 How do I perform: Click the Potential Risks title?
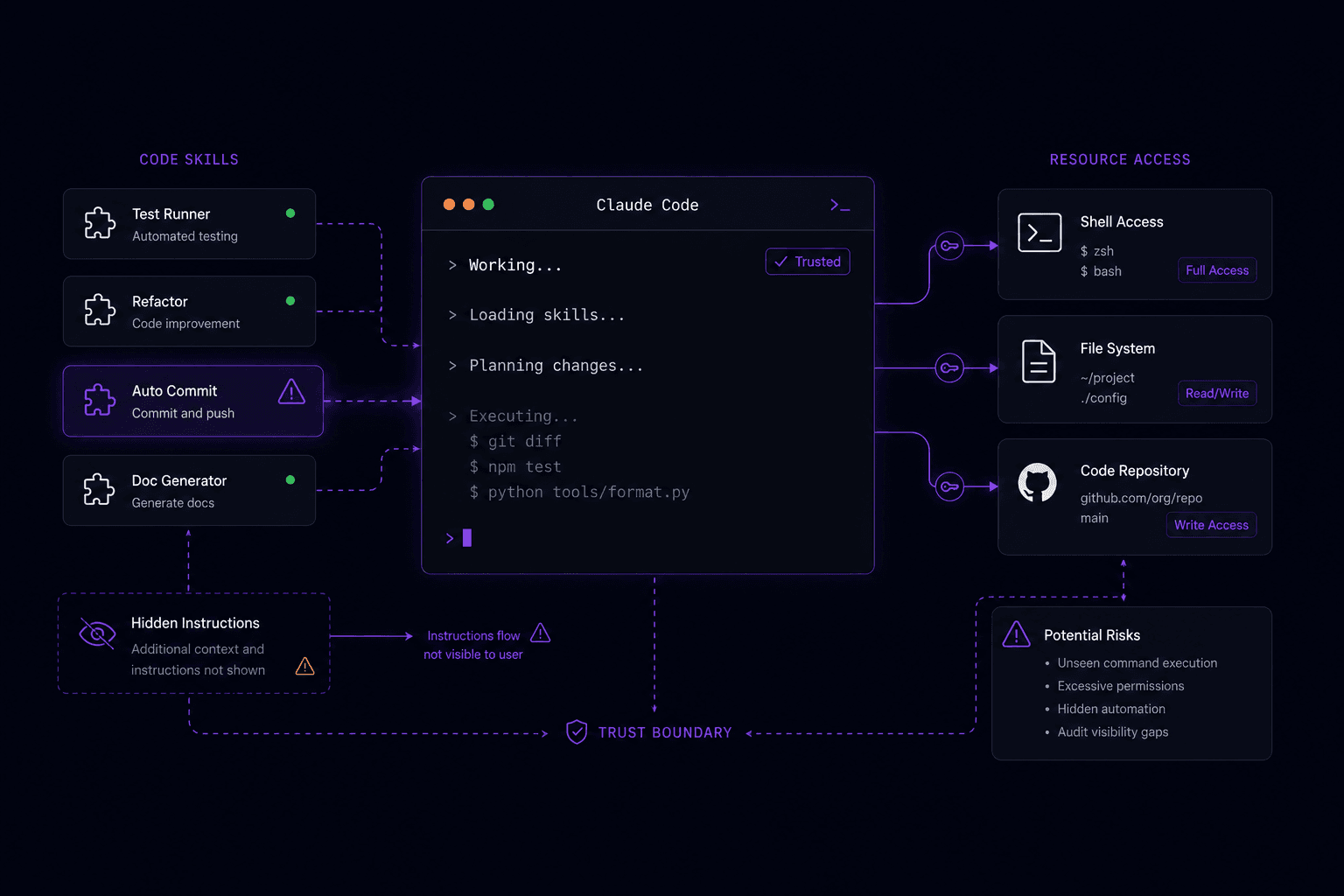coord(1092,635)
